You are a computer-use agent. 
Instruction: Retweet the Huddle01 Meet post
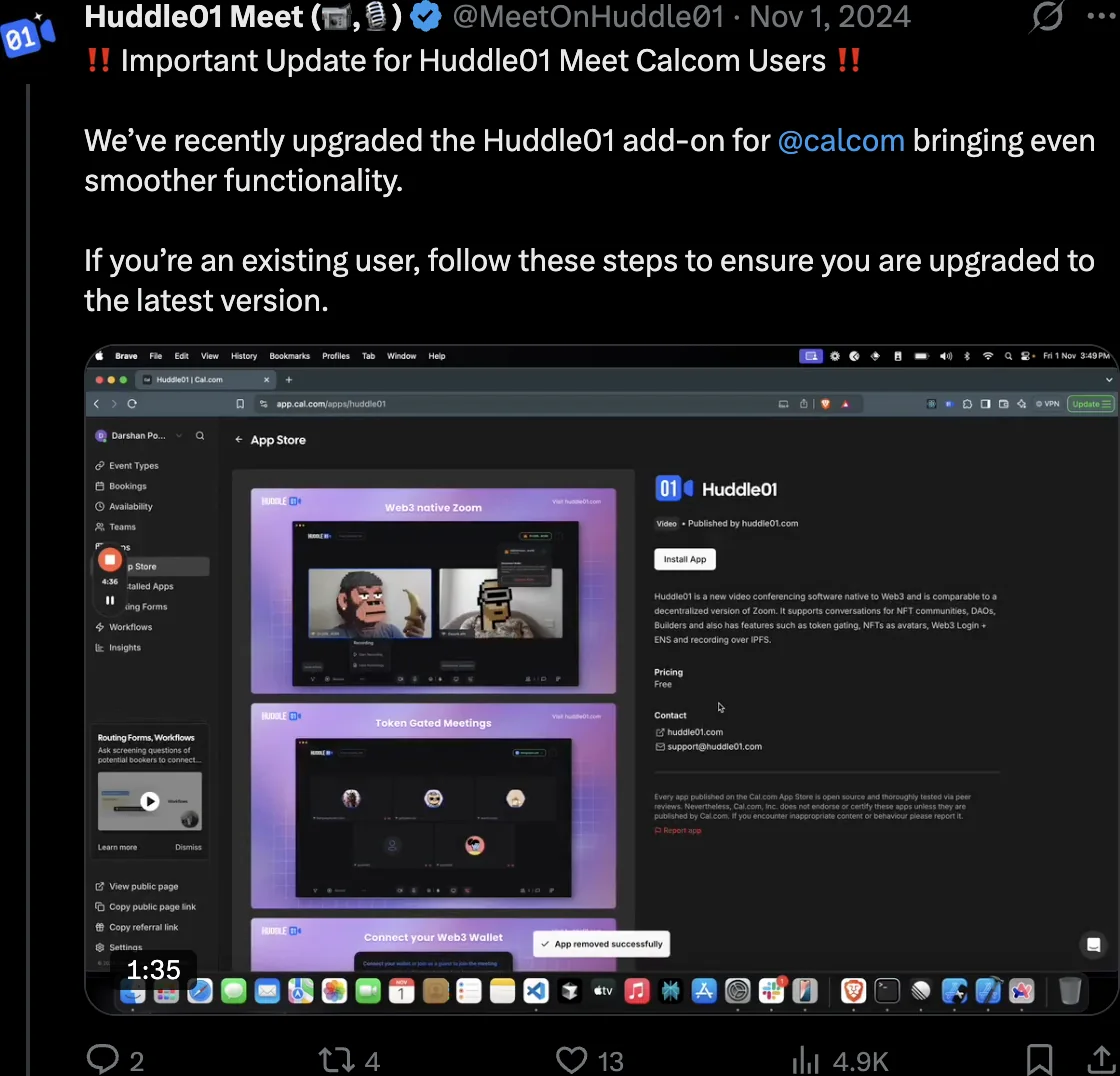336,1060
